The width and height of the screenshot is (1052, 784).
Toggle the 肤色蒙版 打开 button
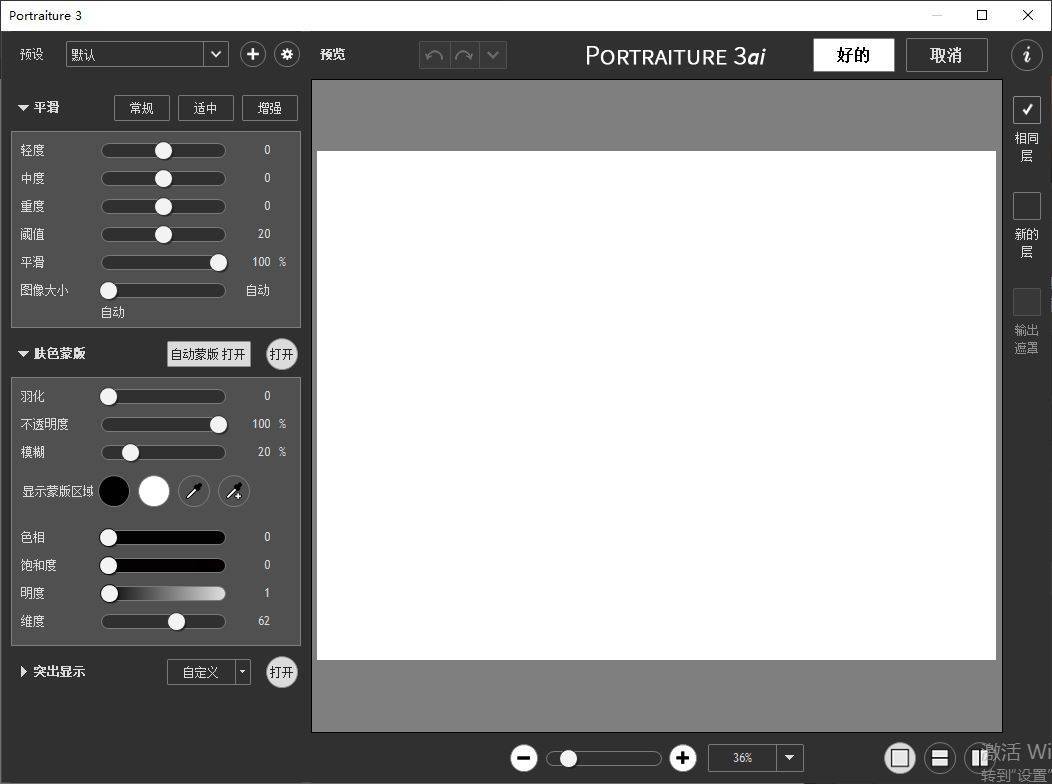click(282, 354)
